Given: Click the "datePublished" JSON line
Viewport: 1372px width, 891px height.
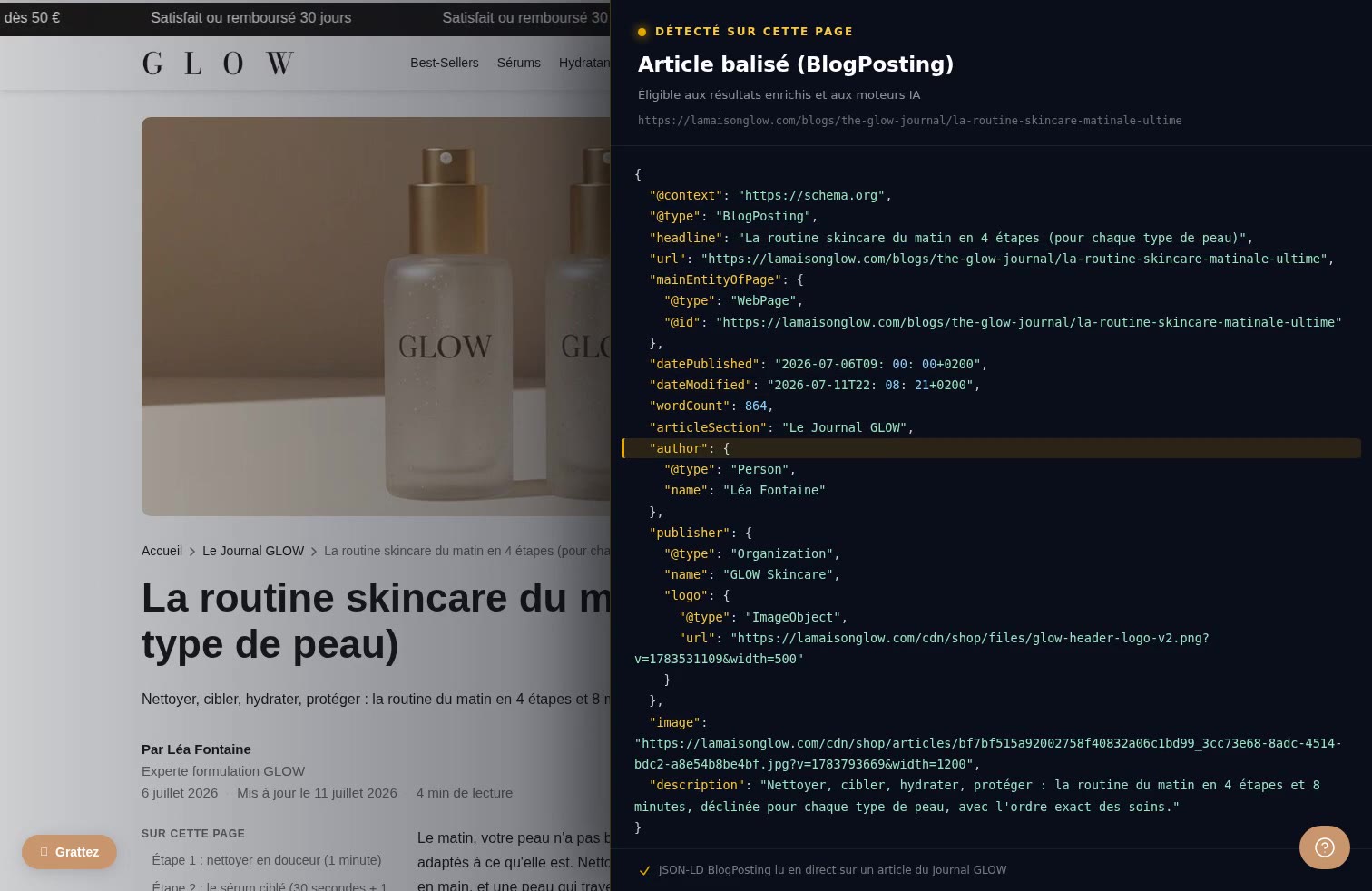Looking at the screenshot, I should [x=818, y=364].
